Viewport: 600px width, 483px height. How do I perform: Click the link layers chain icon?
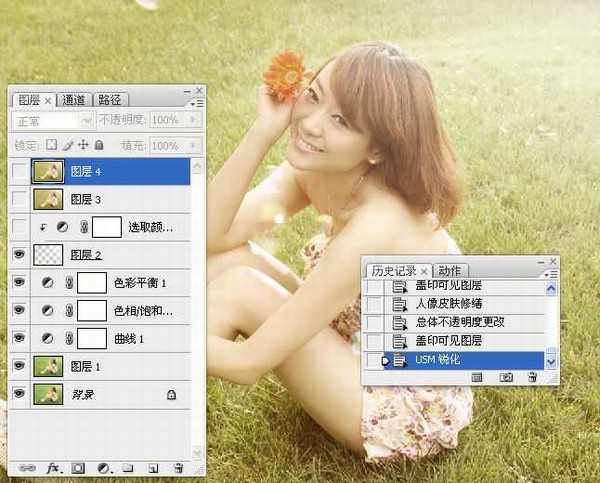pyautogui.click(x=26, y=468)
